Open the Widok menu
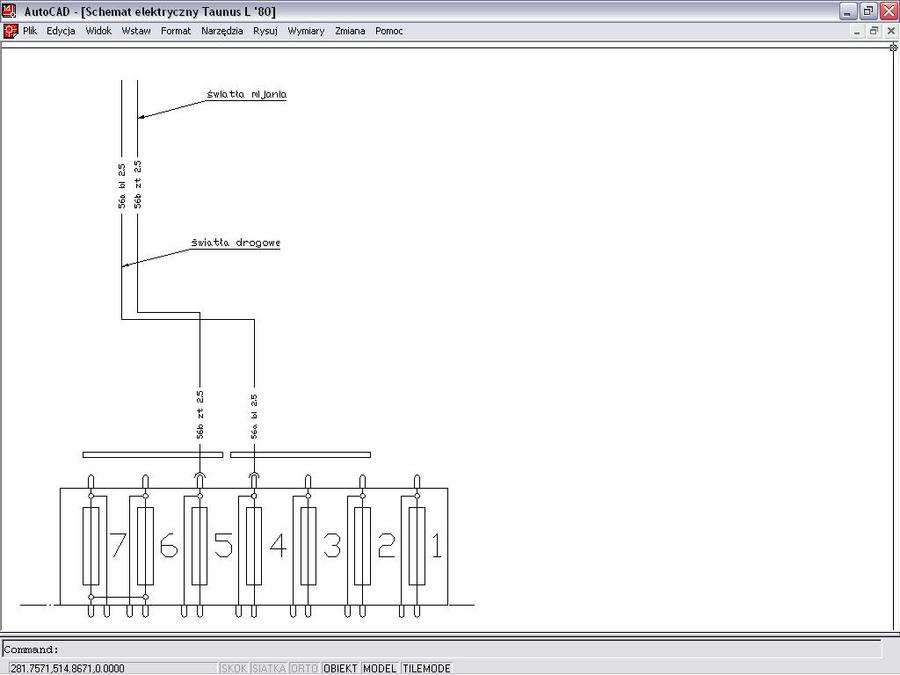Image resolution: width=900 pixels, height=675 pixels. point(99,31)
